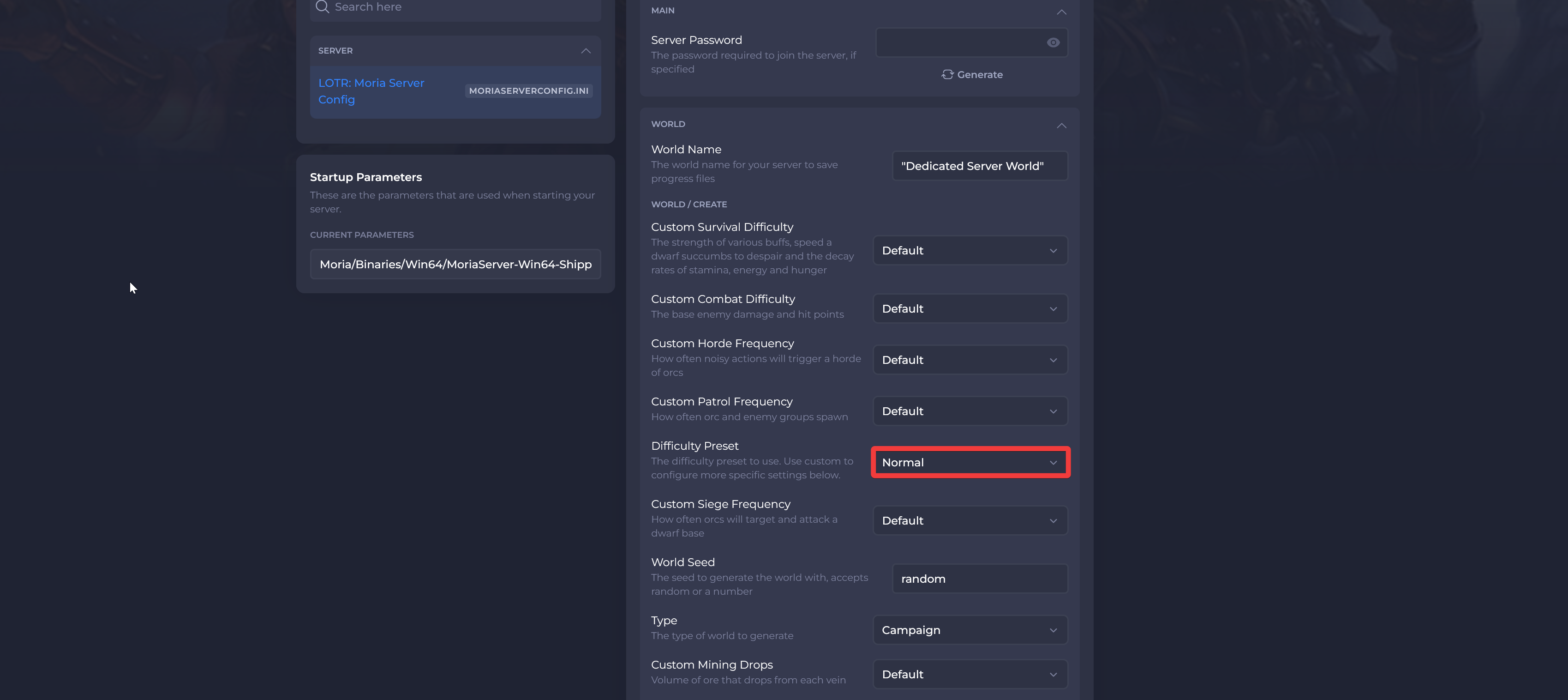The width and height of the screenshot is (1568, 700).
Task: Open the Type Campaign dropdown
Action: click(970, 630)
